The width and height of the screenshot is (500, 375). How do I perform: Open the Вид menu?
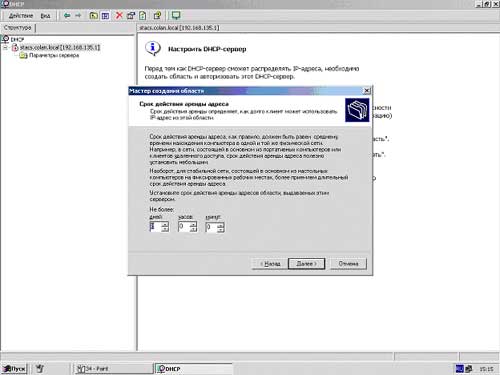coord(45,16)
